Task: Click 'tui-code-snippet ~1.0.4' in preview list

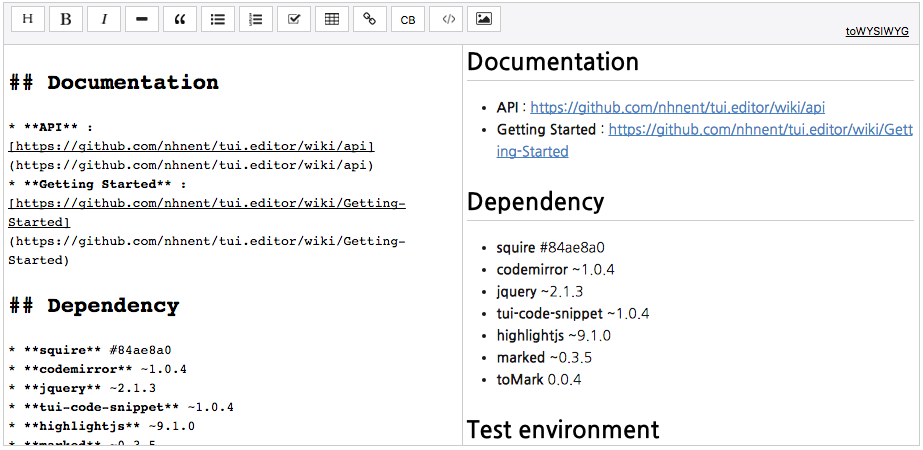Action: point(573,313)
